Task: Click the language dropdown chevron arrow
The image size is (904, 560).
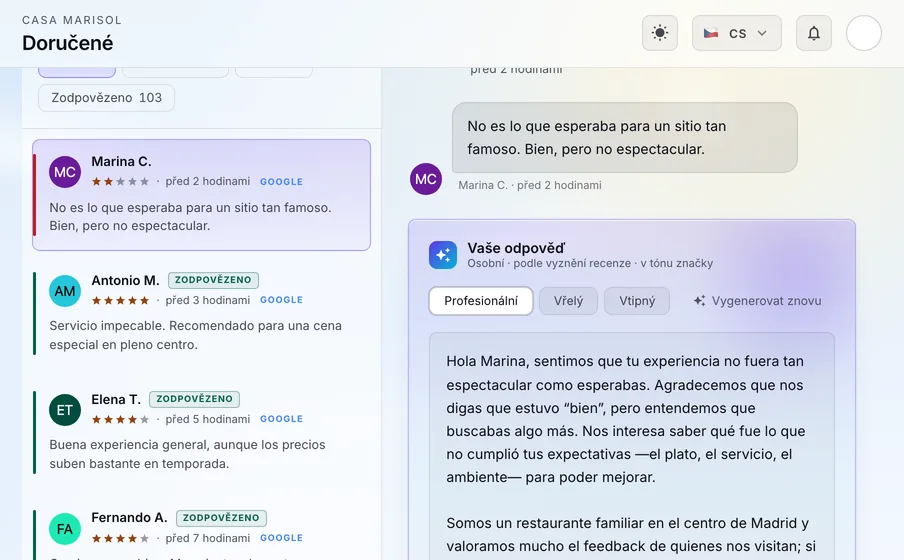Action: (x=762, y=33)
